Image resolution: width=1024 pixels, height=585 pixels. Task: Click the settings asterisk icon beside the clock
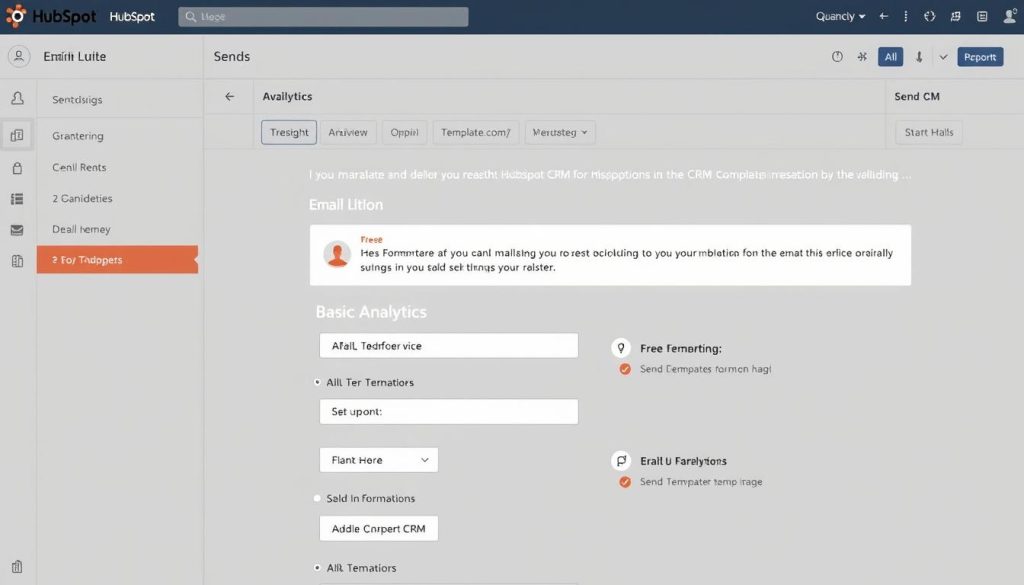(862, 57)
